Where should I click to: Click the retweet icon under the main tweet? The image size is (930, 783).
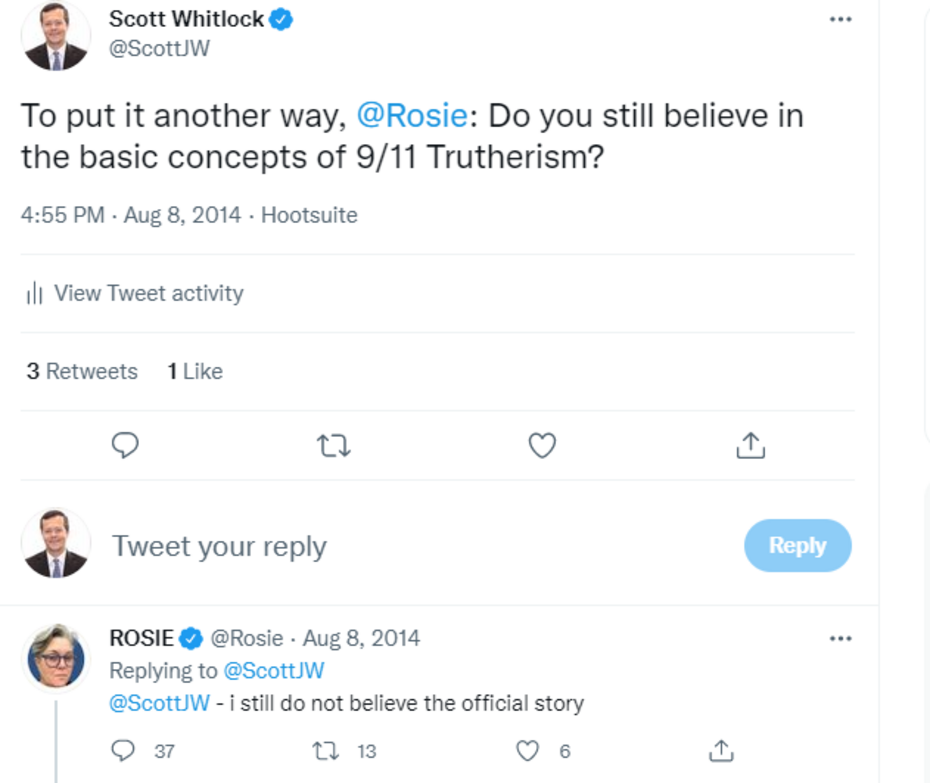click(x=333, y=446)
